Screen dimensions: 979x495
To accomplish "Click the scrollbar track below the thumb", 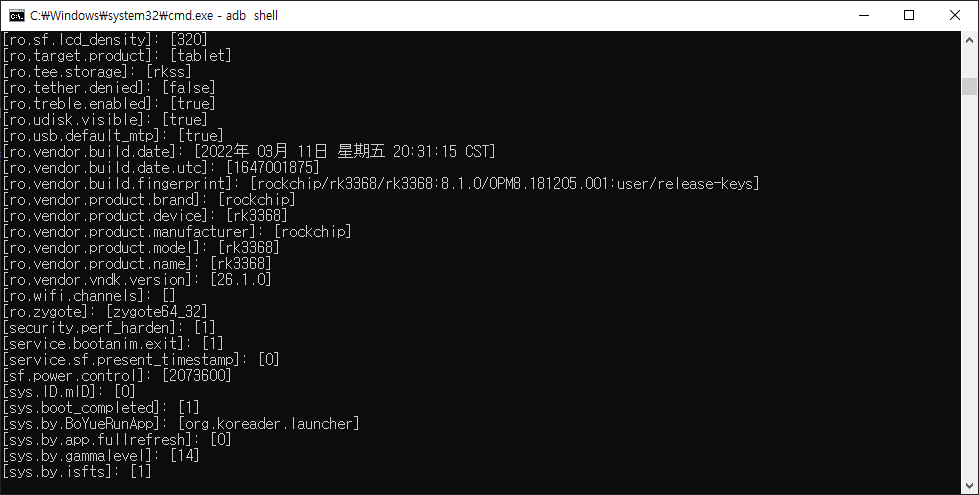I will point(969,300).
